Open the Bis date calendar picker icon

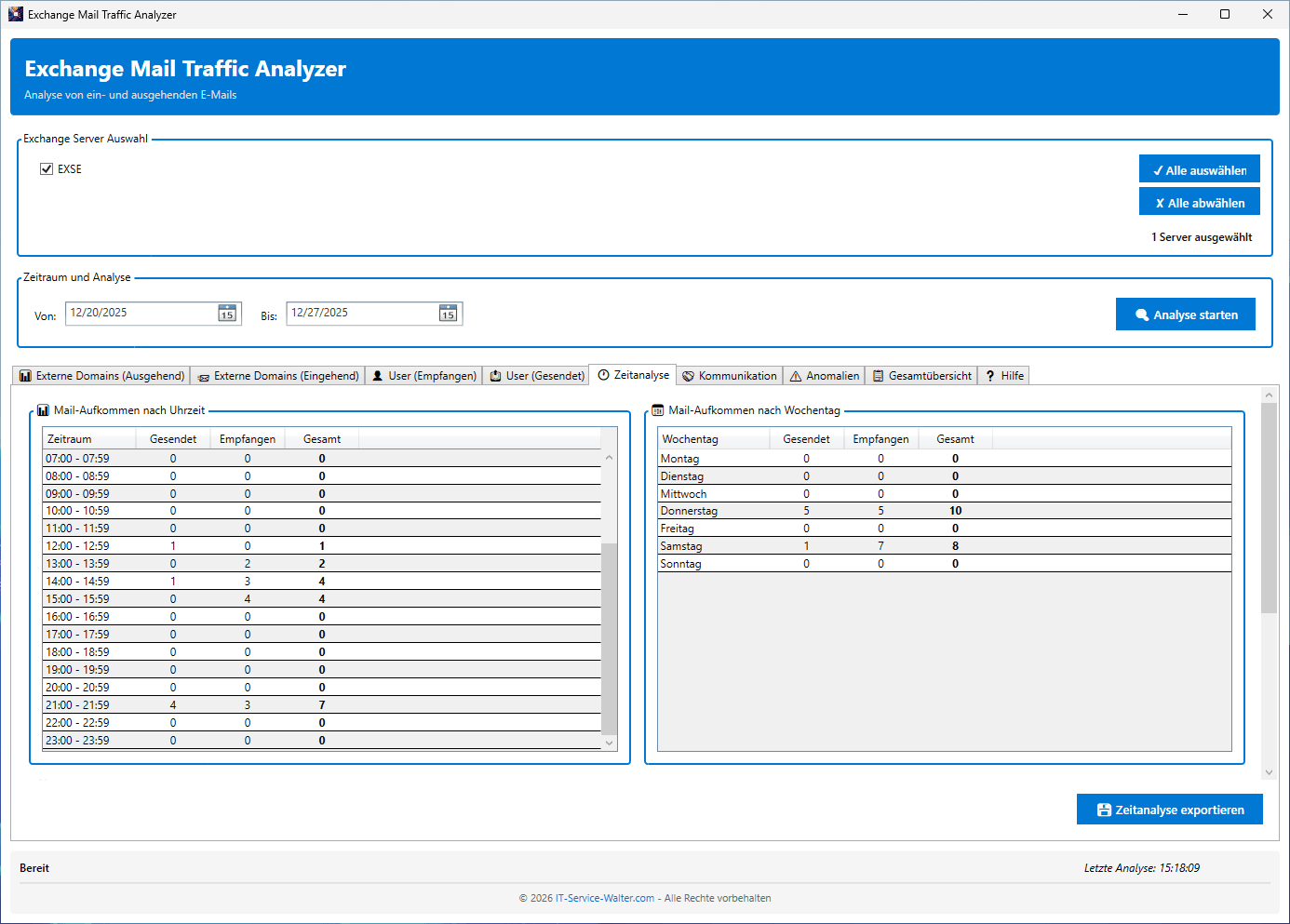(448, 314)
